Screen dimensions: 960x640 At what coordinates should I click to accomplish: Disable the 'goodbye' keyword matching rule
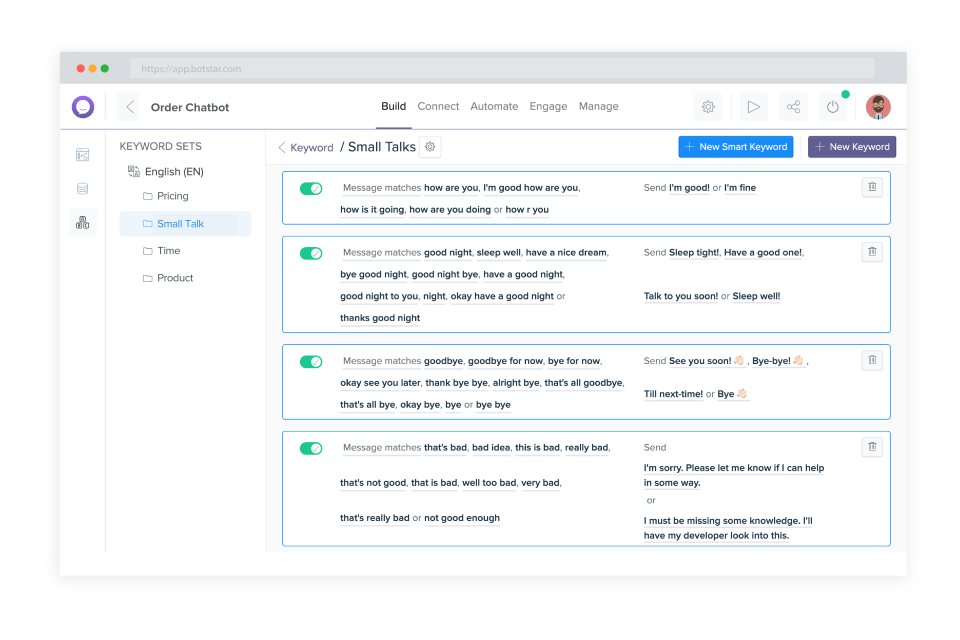(311, 361)
